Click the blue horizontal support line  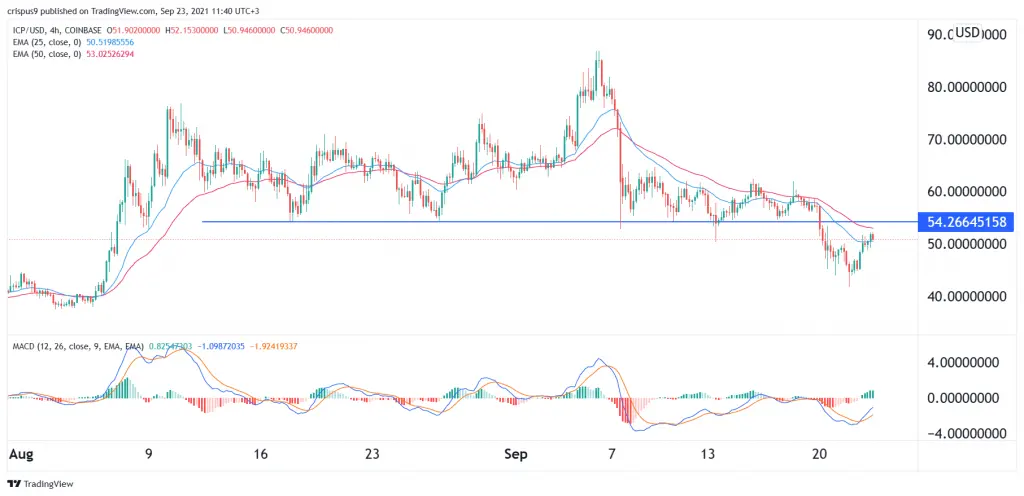[560, 222]
